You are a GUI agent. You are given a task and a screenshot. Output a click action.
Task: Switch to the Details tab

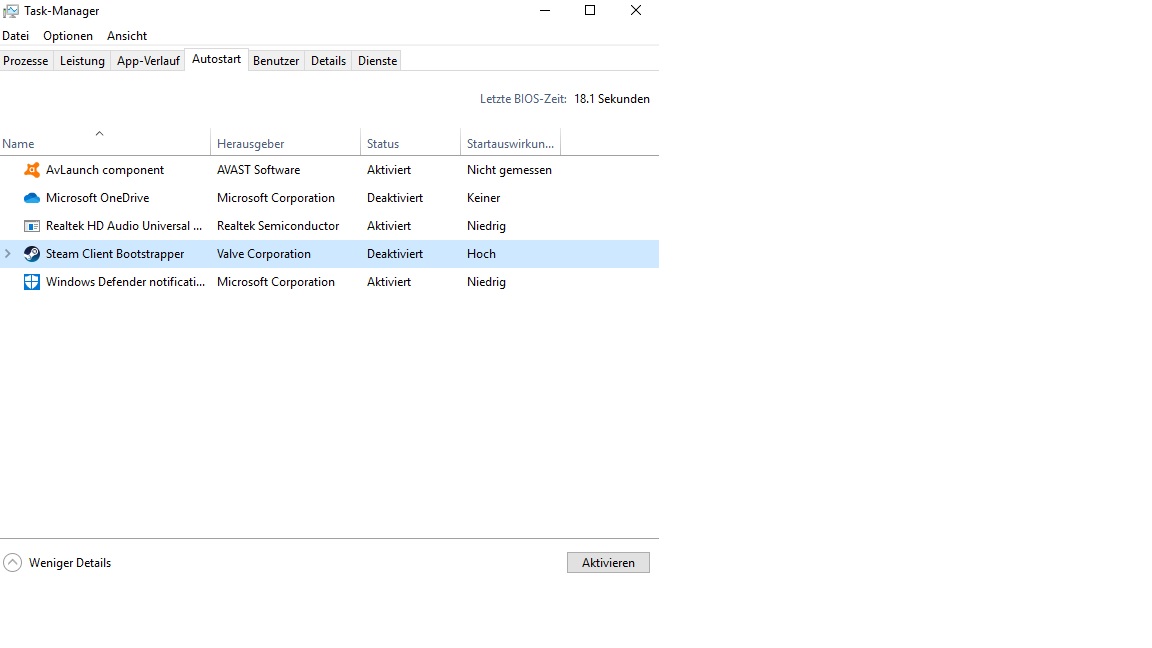pos(328,61)
